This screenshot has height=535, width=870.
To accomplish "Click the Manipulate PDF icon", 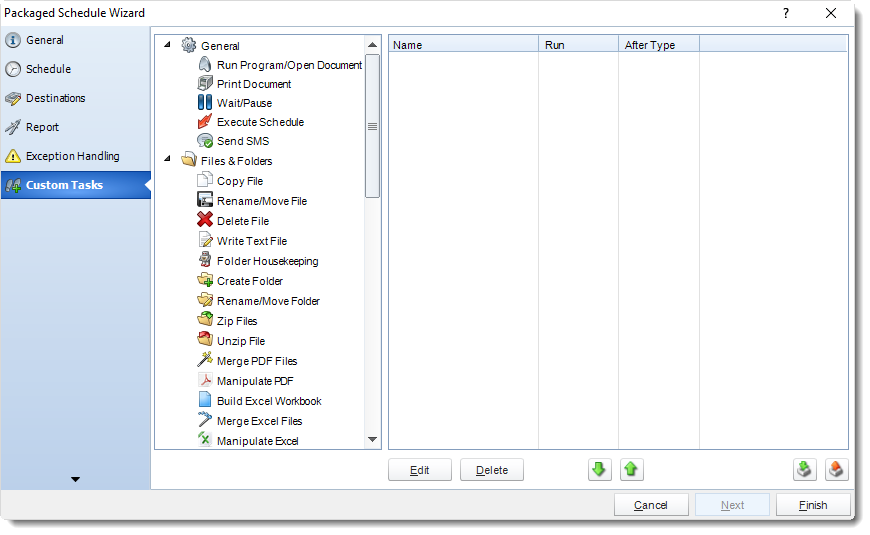I will (205, 380).
